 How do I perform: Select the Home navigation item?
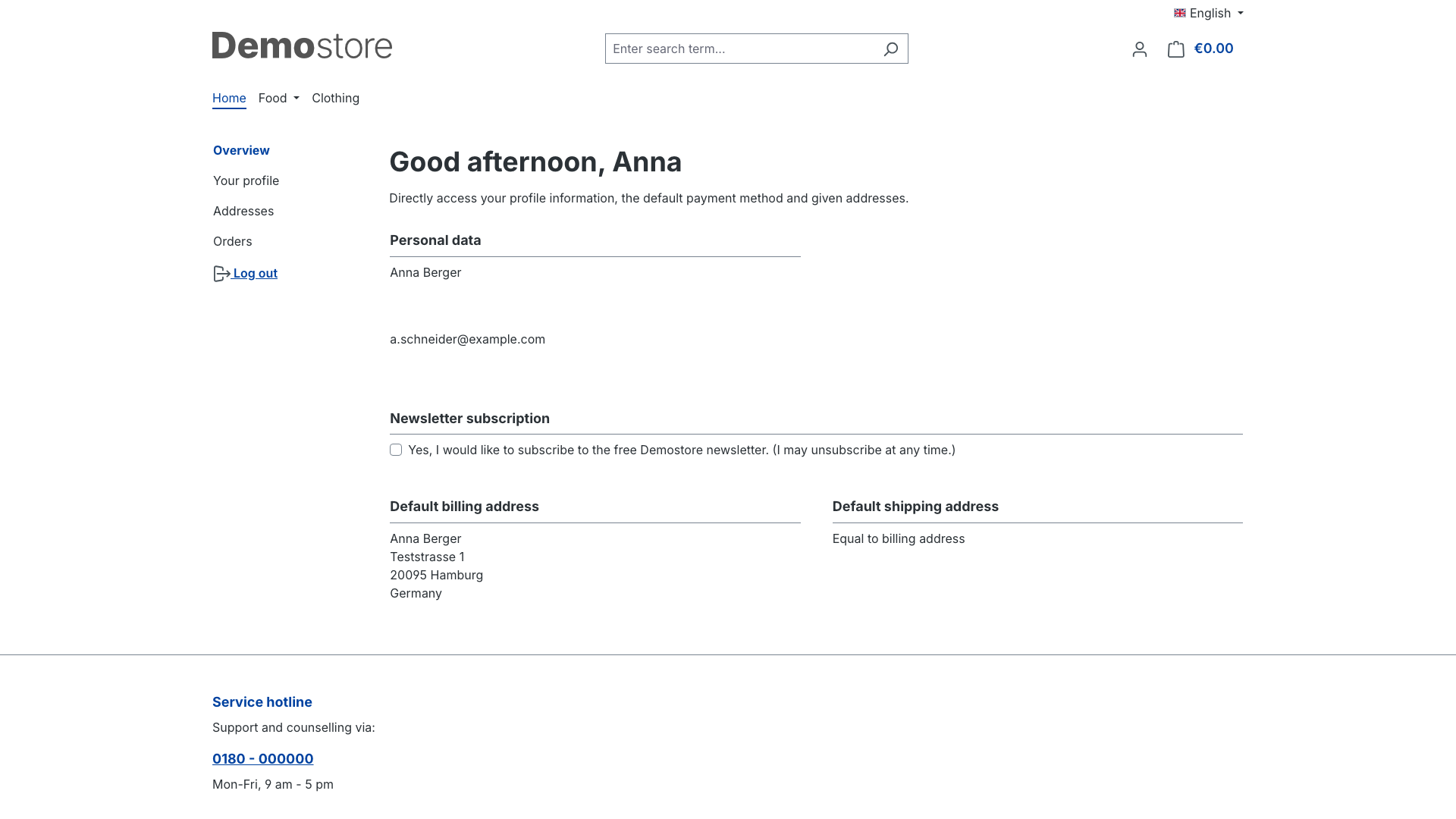tap(229, 98)
